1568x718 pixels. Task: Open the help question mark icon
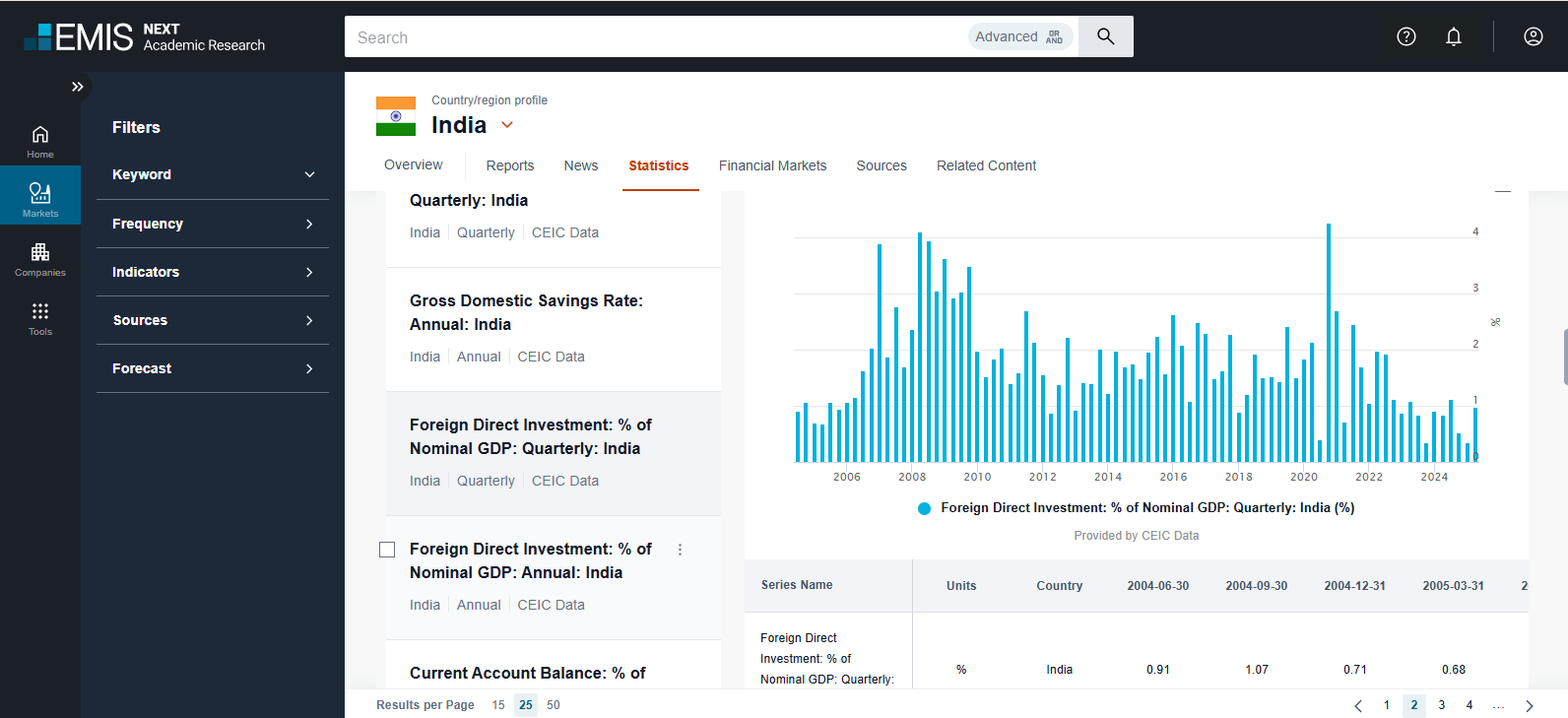pos(1405,36)
